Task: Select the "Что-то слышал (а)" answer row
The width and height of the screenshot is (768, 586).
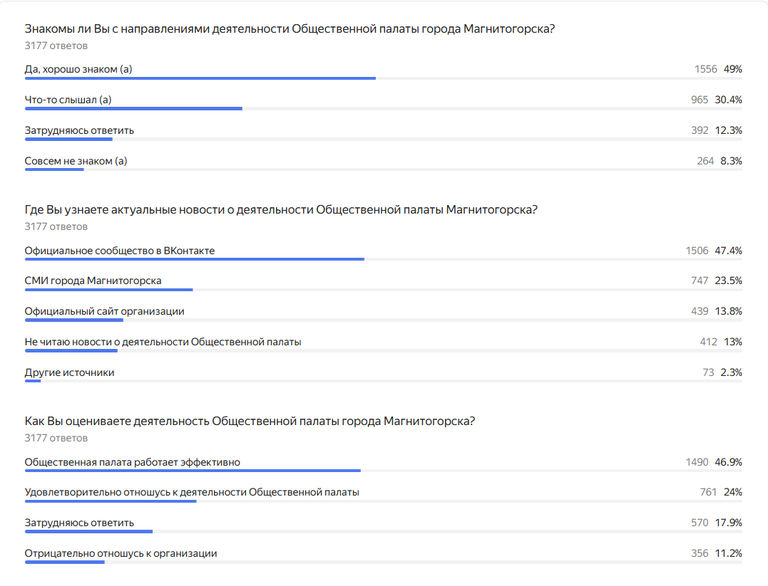Action: (x=68, y=100)
